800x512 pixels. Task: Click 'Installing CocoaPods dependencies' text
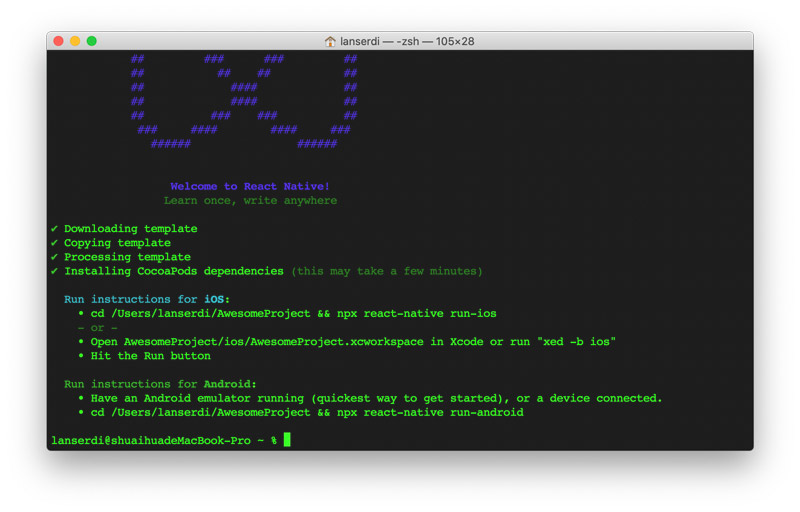coord(174,271)
